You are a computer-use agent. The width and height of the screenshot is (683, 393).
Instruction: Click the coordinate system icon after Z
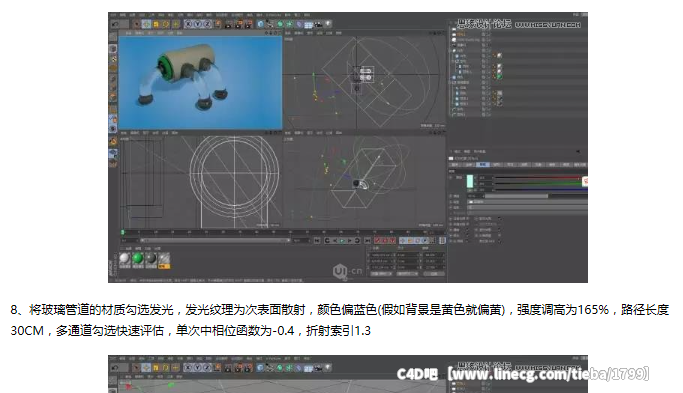[218, 24]
